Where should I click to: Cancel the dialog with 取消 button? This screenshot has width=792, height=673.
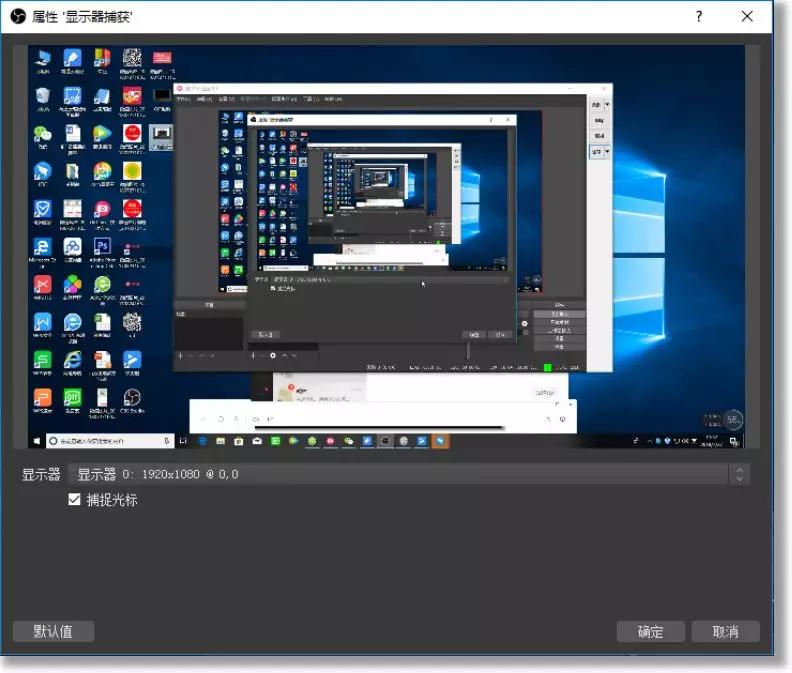[x=725, y=632]
